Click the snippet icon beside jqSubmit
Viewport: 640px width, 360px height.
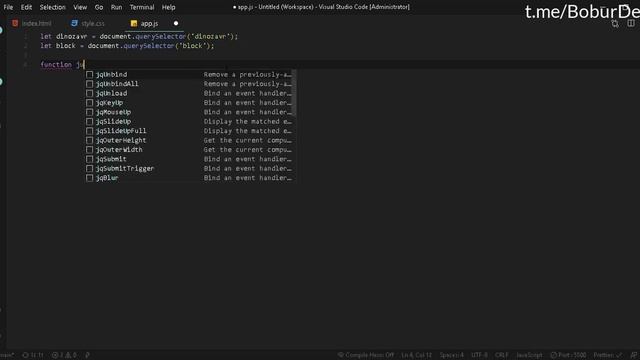coord(89,159)
